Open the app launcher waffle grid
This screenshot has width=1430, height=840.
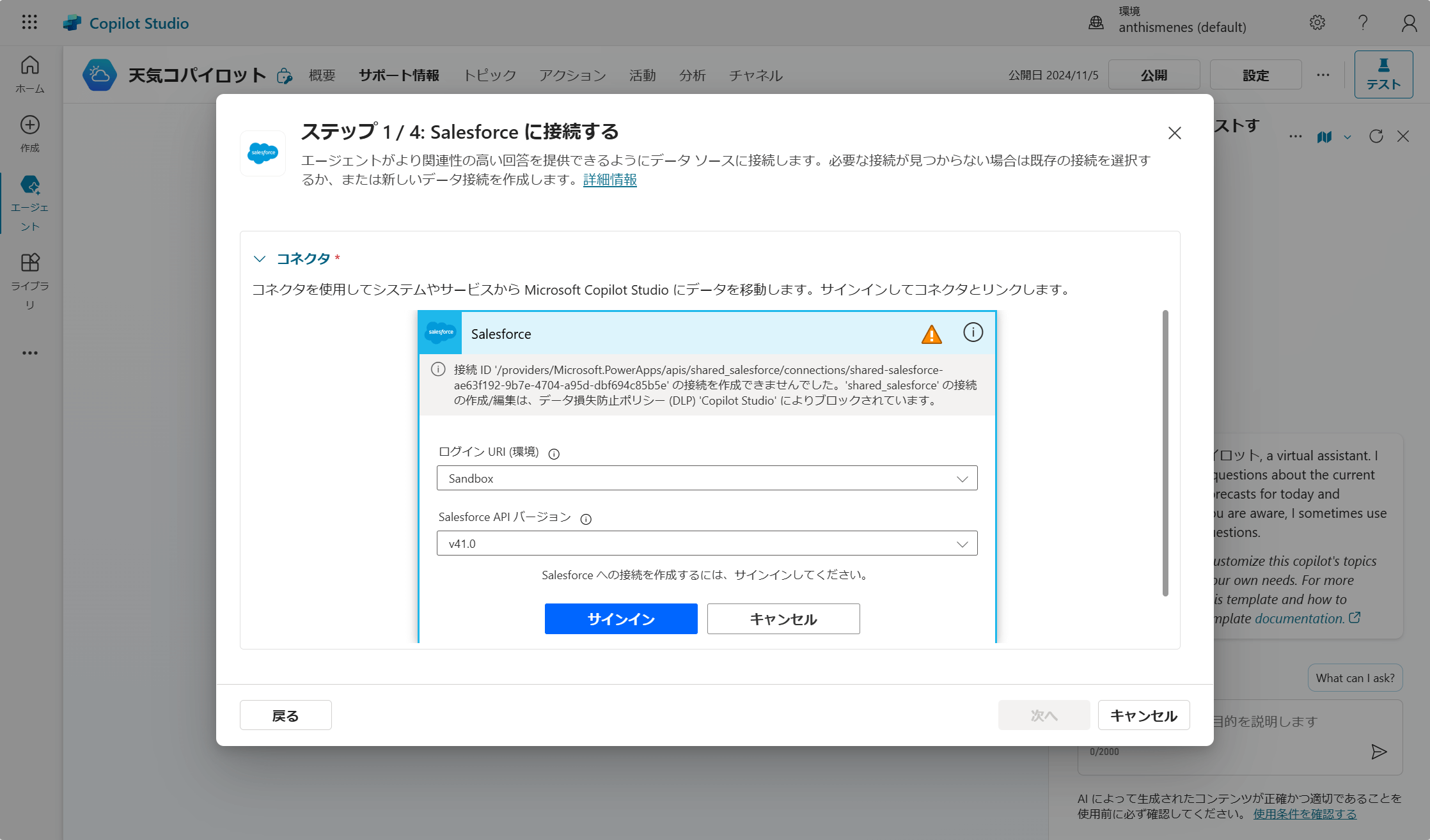click(x=29, y=22)
